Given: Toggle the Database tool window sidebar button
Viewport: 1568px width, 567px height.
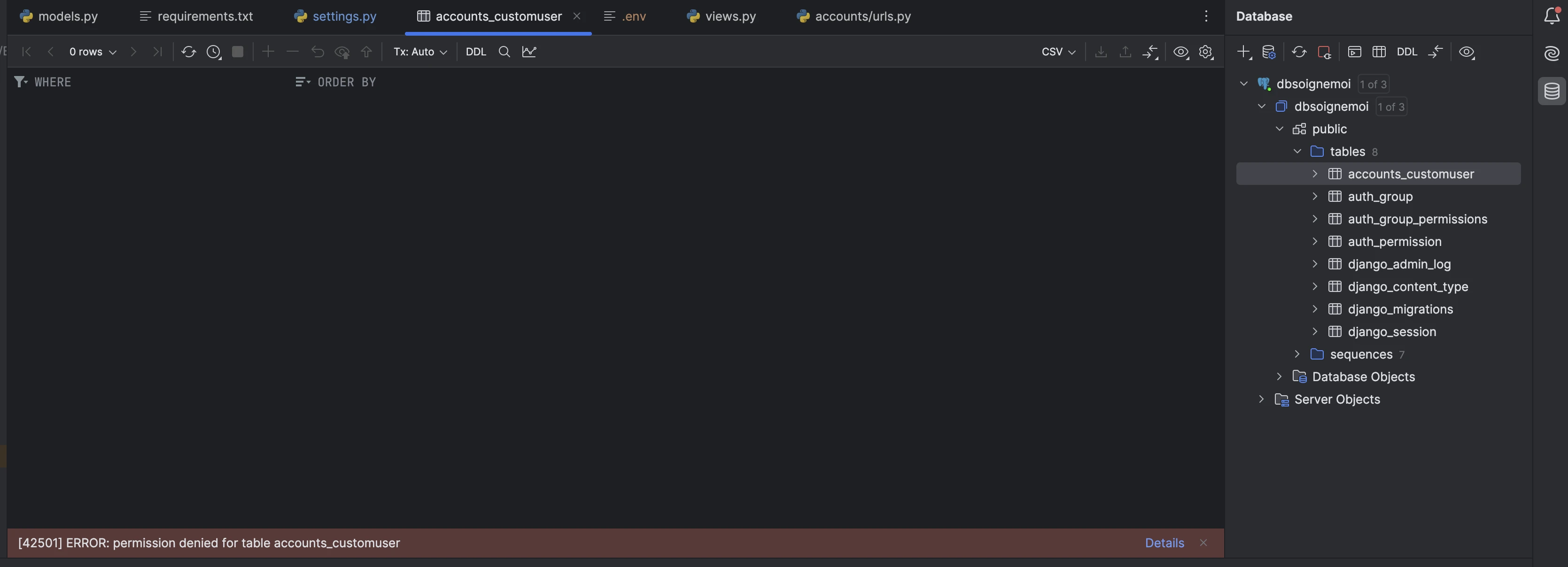Looking at the screenshot, I should 1552,91.
